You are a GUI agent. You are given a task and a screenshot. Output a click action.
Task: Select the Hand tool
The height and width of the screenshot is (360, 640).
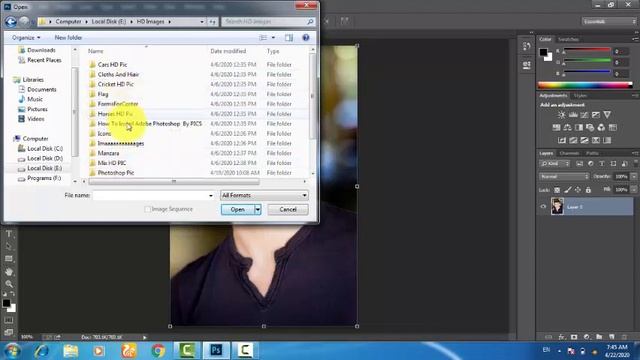coord(9,271)
